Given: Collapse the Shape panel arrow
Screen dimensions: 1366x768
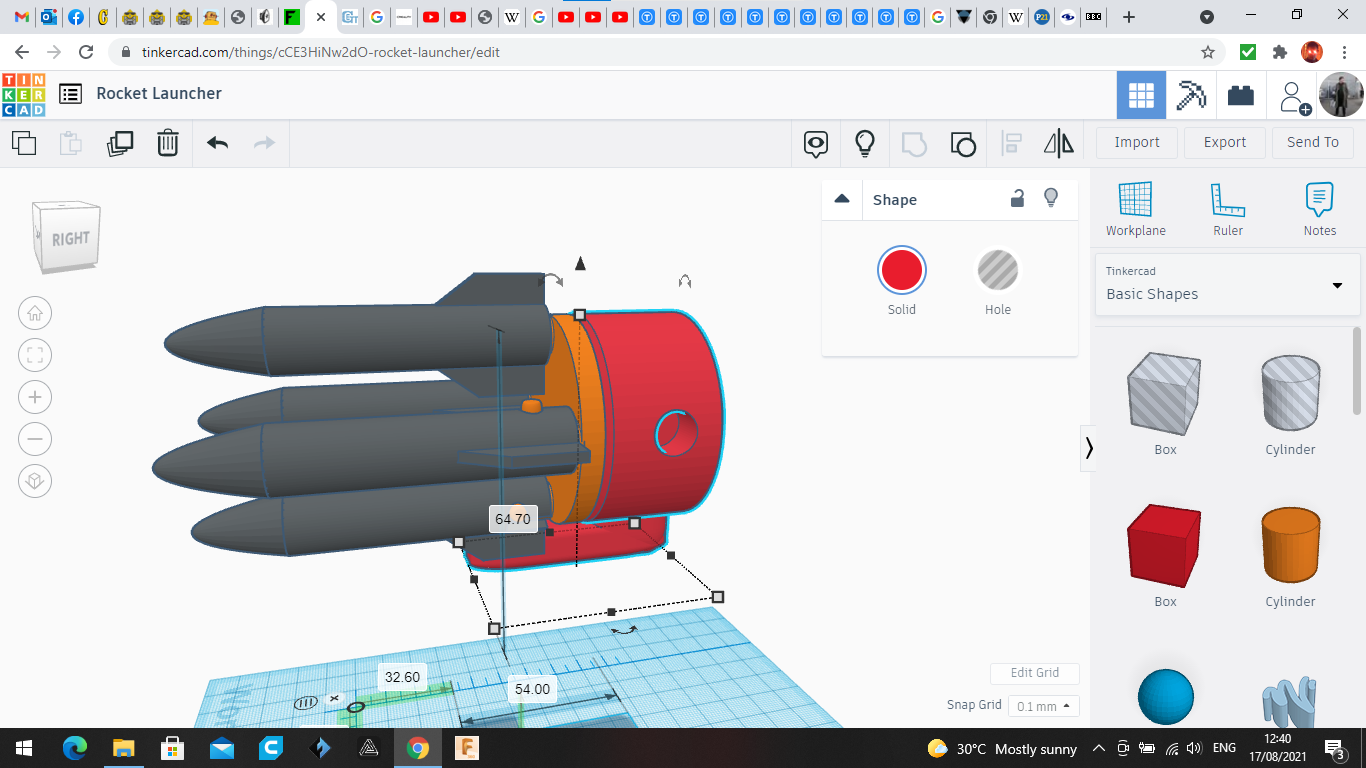Looking at the screenshot, I should click(842, 199).
